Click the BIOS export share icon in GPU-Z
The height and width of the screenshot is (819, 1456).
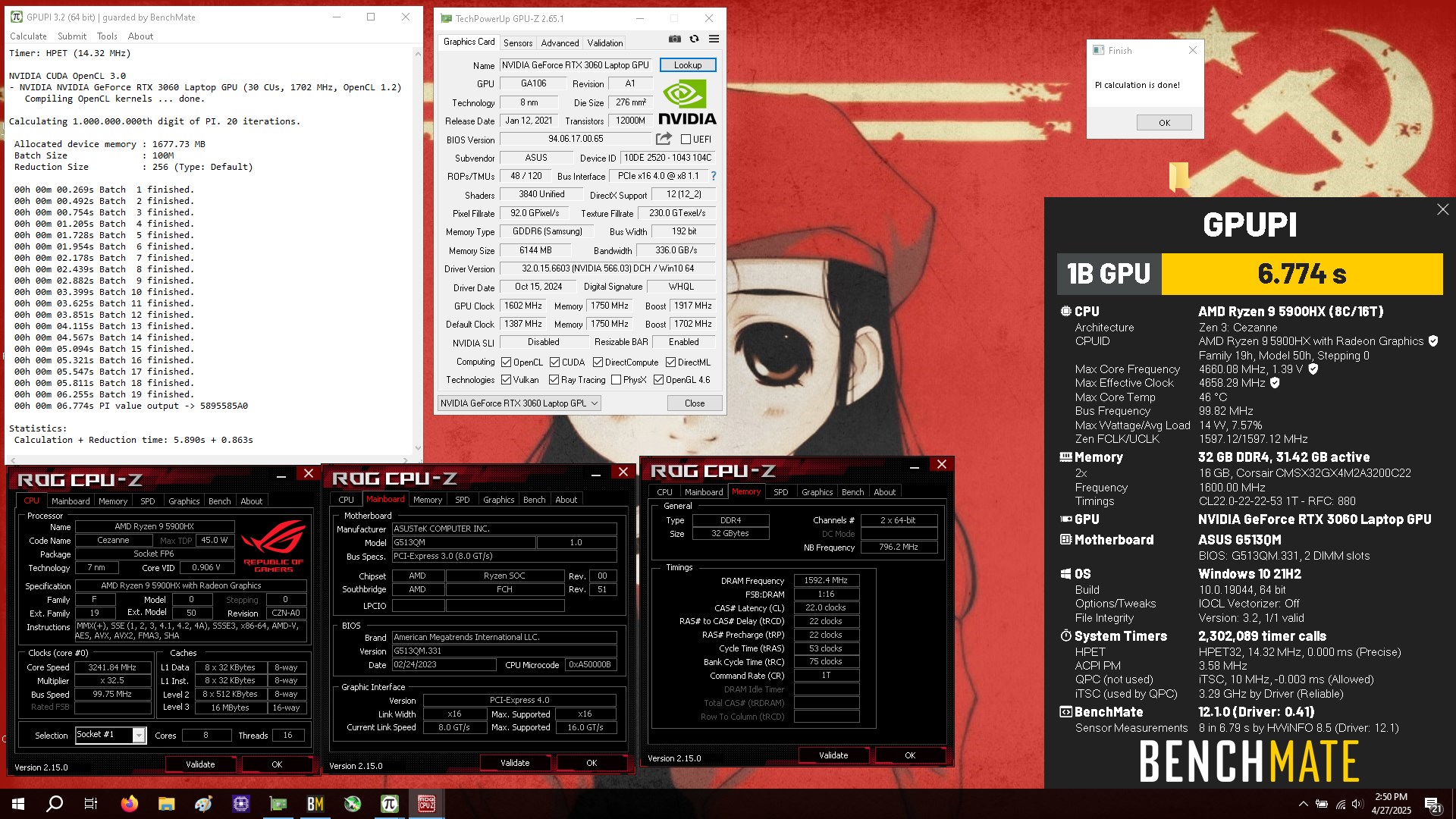tap(664, 139)
